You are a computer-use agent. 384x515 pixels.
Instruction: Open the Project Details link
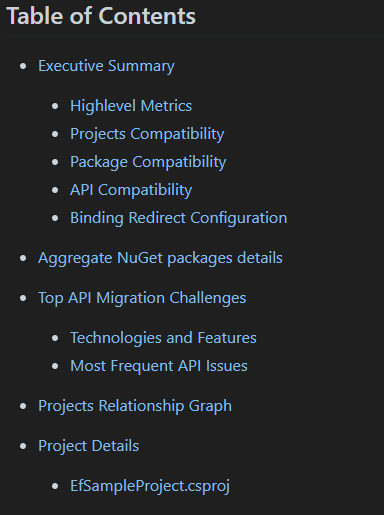click(88, 446)
